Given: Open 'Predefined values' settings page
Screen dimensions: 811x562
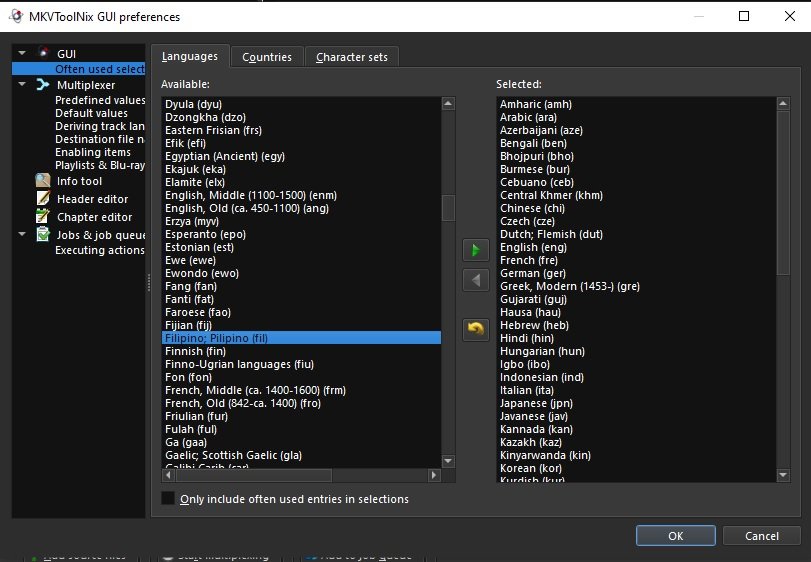Looking at the screenshot, I should coord(100,100).
